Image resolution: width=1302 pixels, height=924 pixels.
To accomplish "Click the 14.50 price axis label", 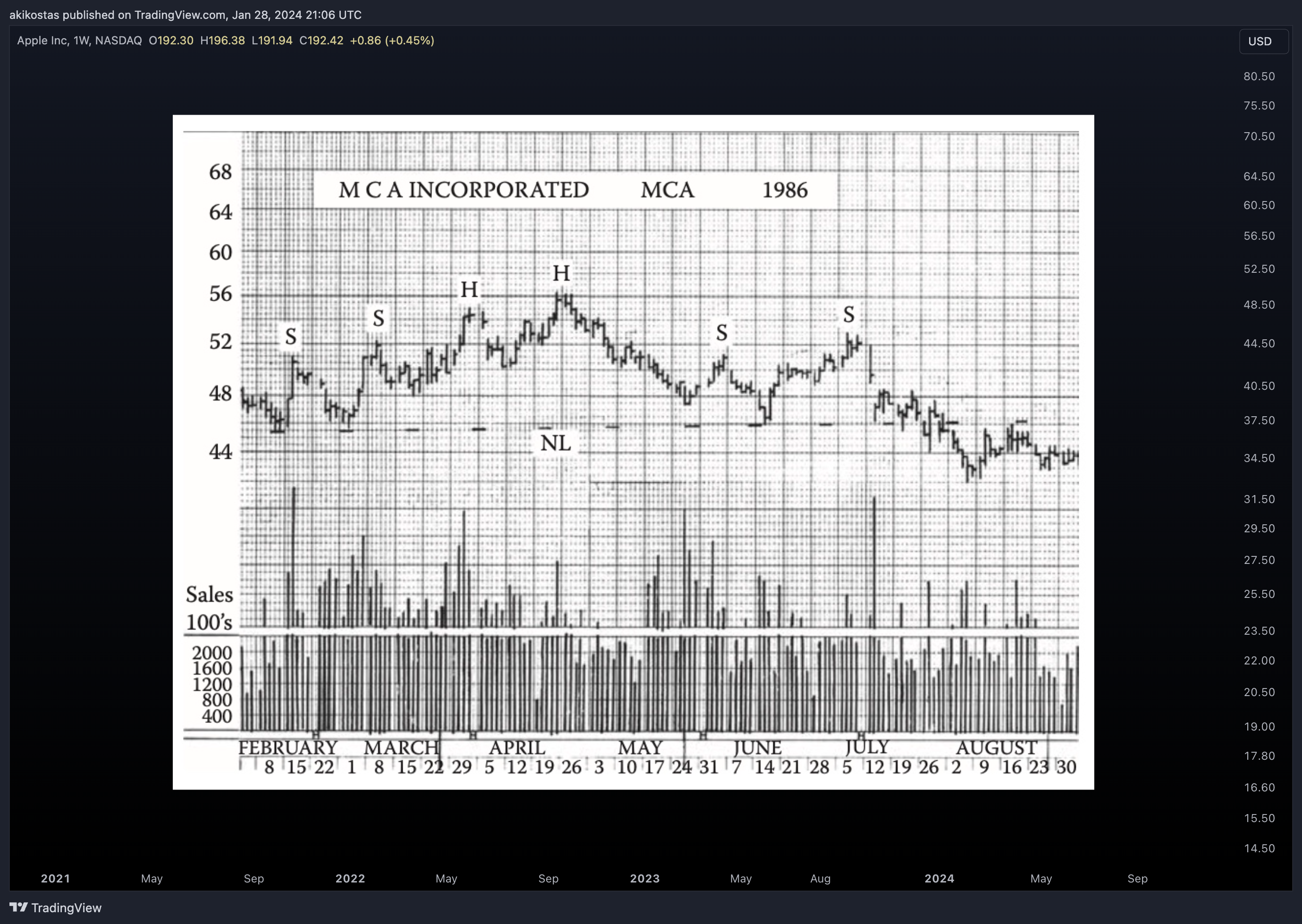I will click(x=1259, y=848).
